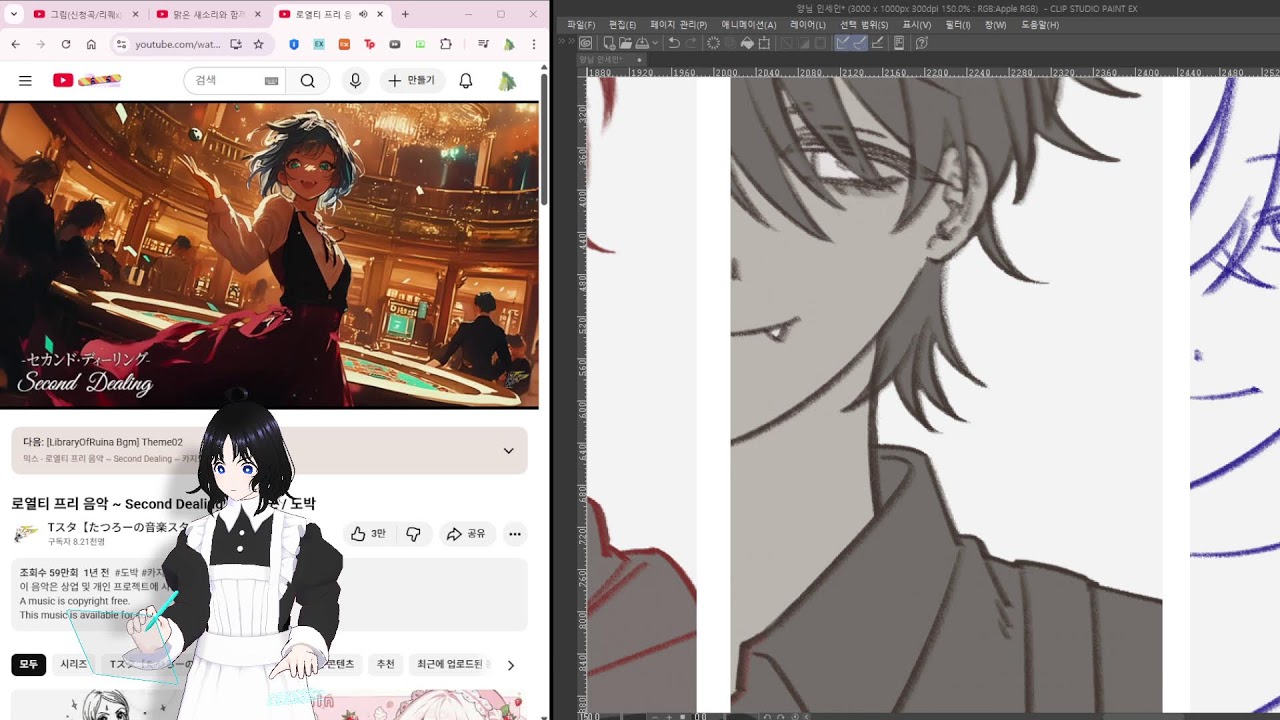Click the Scale/Rotate transform icon
The height and width of the screenshot is (720, 1280).
tap(765, 43)
